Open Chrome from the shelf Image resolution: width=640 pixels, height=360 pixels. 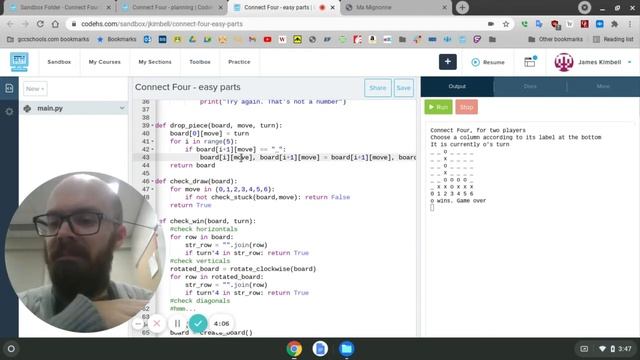pyautogui.click(x=294, y=349)
